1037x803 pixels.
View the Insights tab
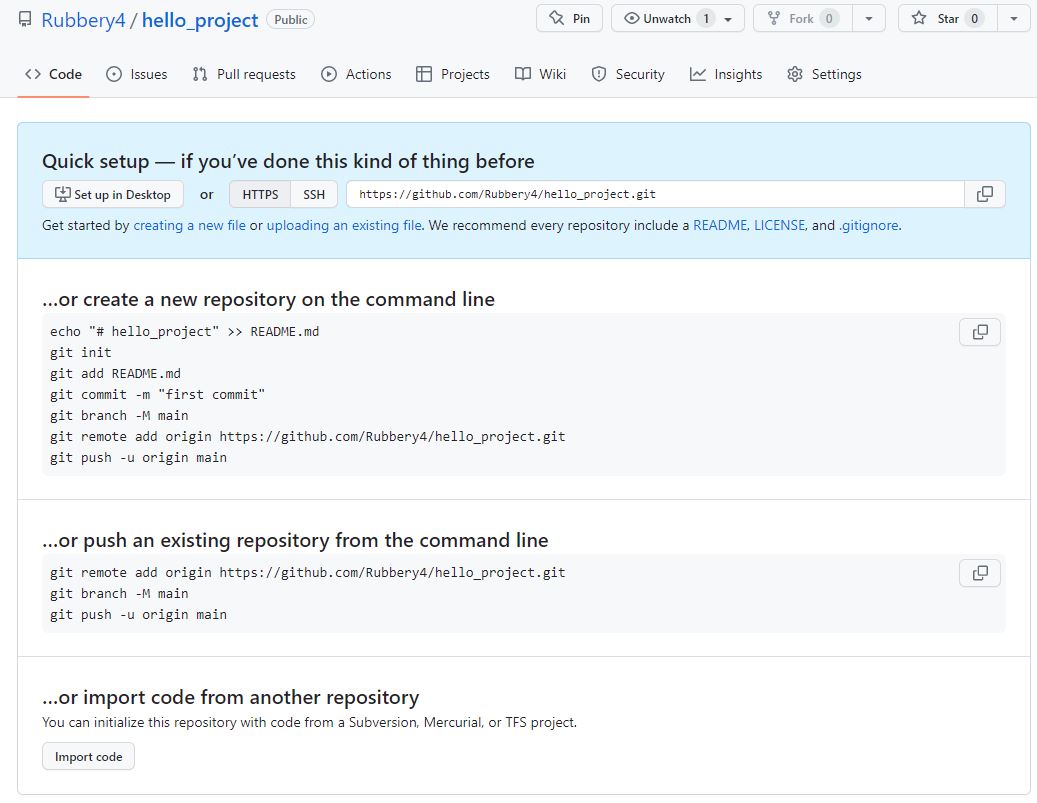click(726, 74)
